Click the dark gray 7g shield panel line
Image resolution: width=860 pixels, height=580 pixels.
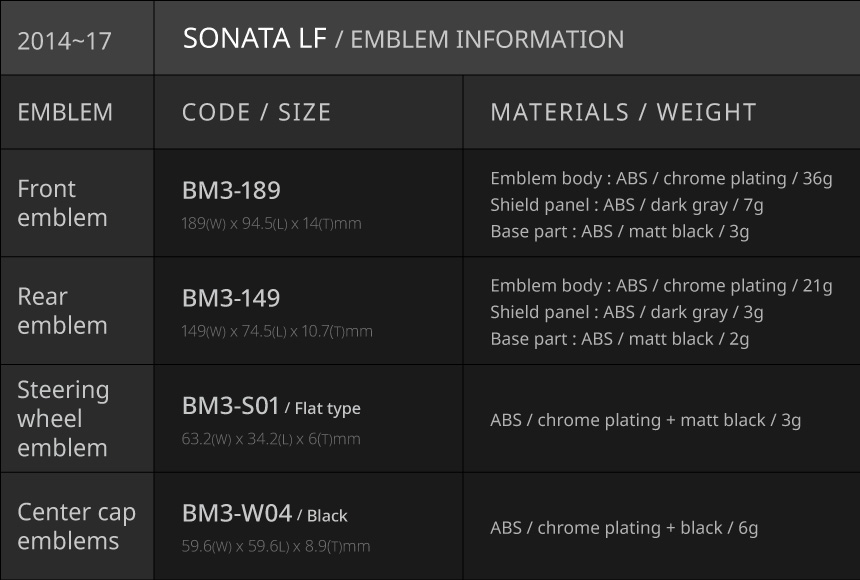point(626,205)
